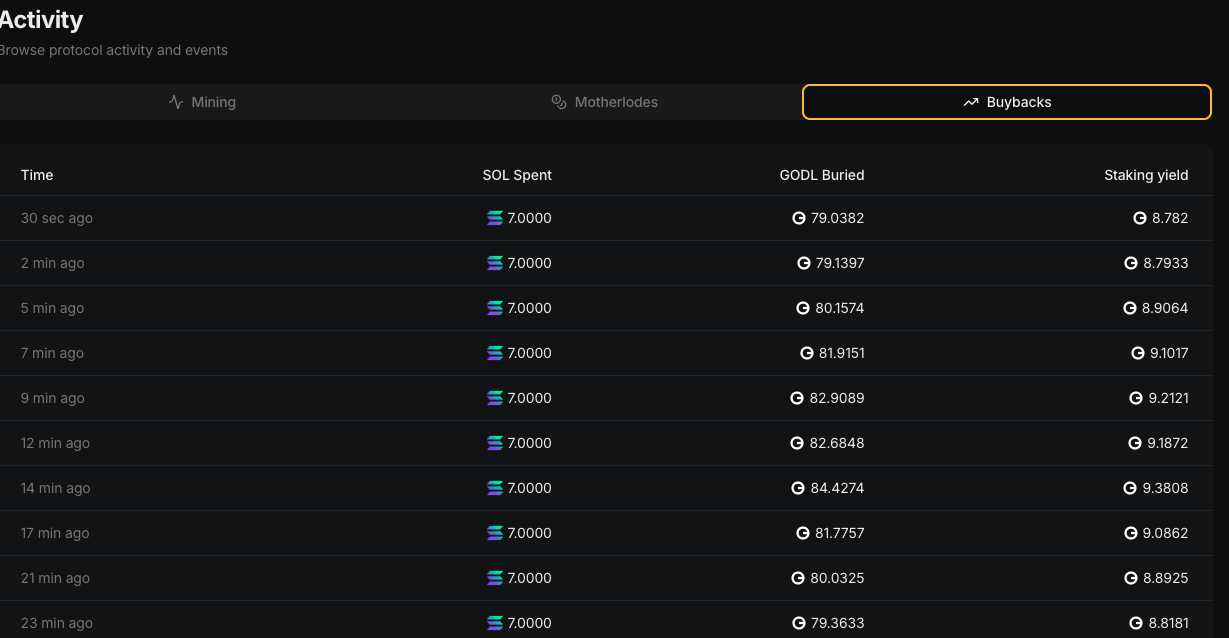Screen dimensions: 1229x638
Task: Click the Buybacks trending arrow icon
Action: [x=970, y=102]
